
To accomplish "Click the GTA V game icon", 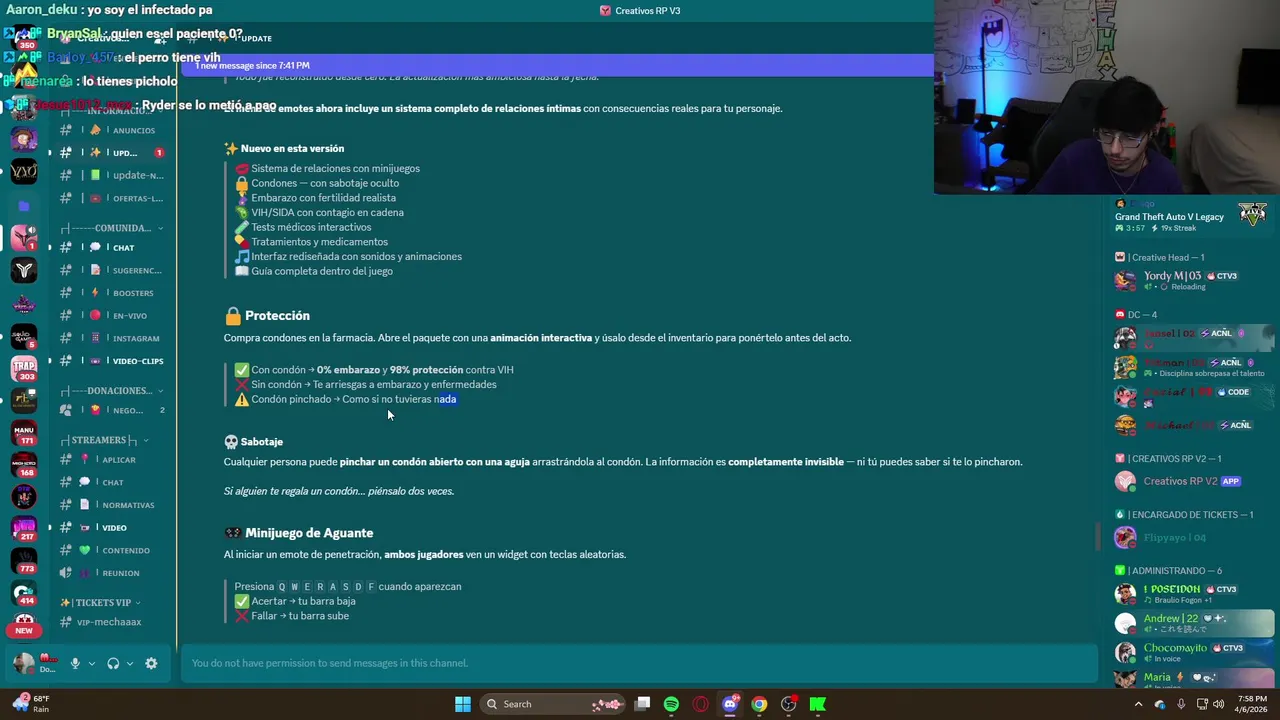I will point(1253,213).
